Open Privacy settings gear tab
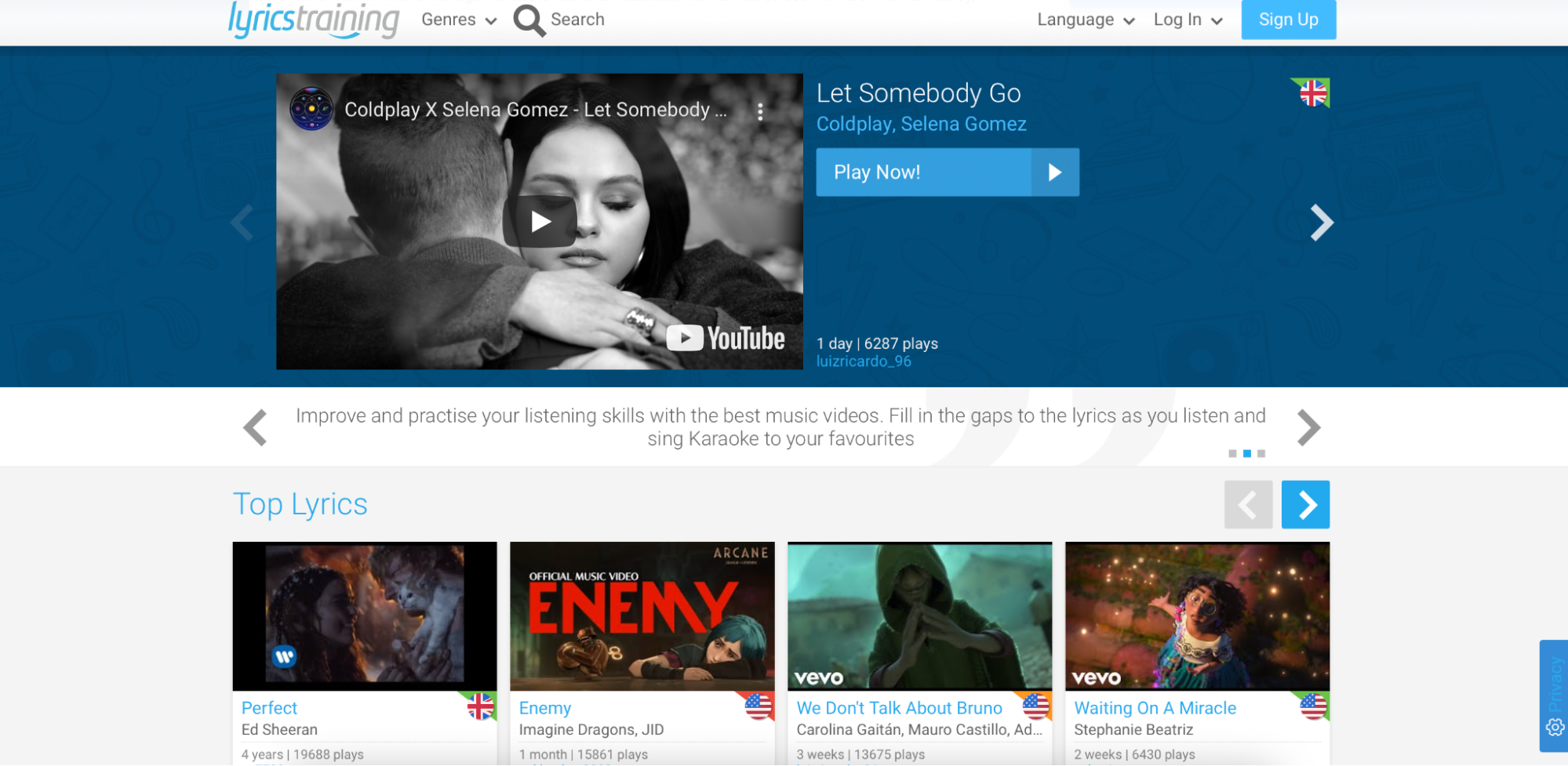The image size is (1568, 766). (x=1554, y=727)
